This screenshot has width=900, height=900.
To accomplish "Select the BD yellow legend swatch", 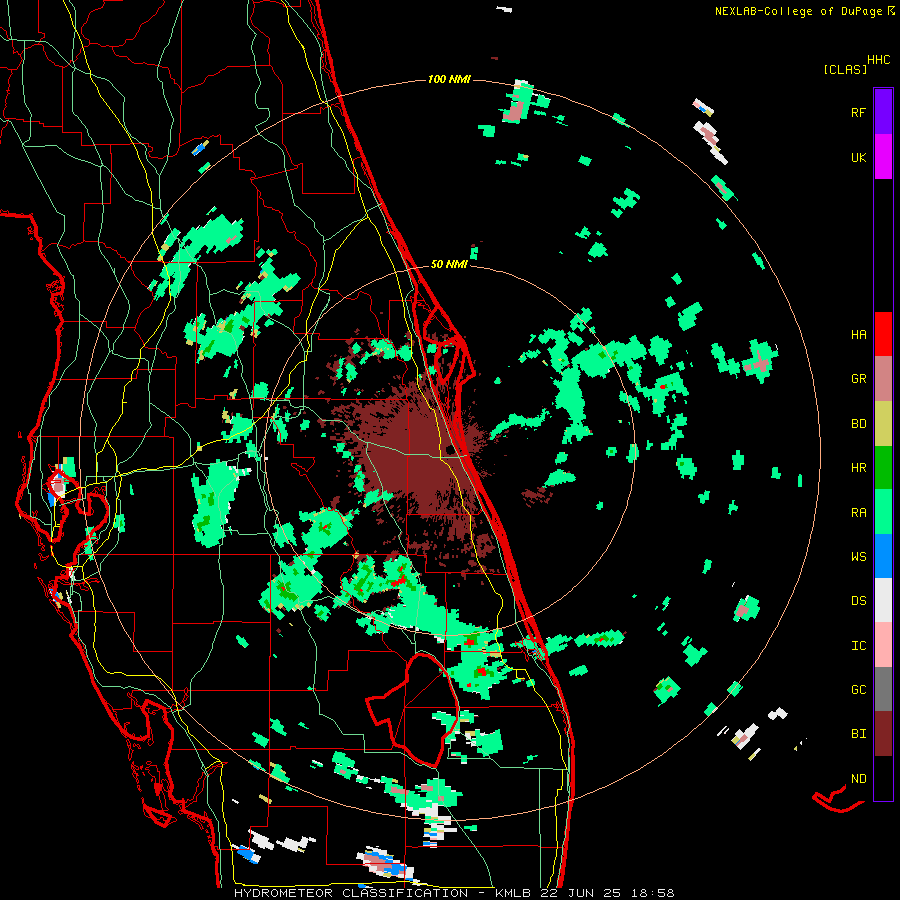I will (883, 424).
